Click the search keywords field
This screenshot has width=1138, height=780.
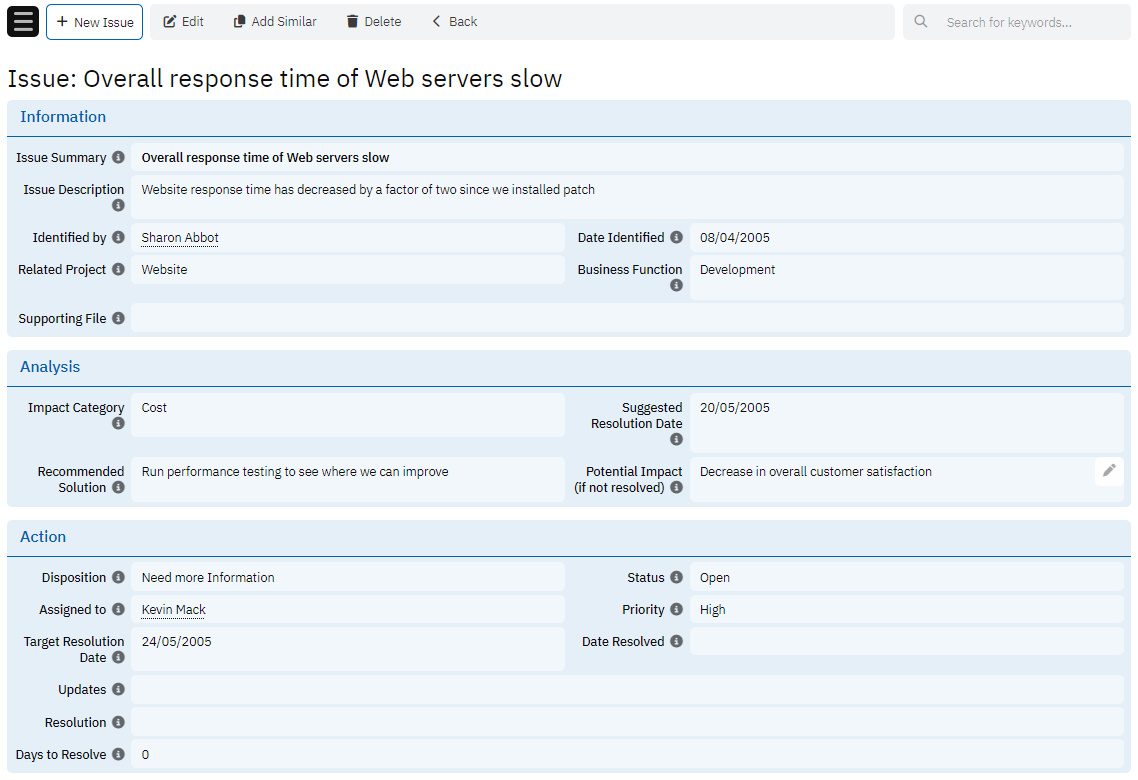1030,22
